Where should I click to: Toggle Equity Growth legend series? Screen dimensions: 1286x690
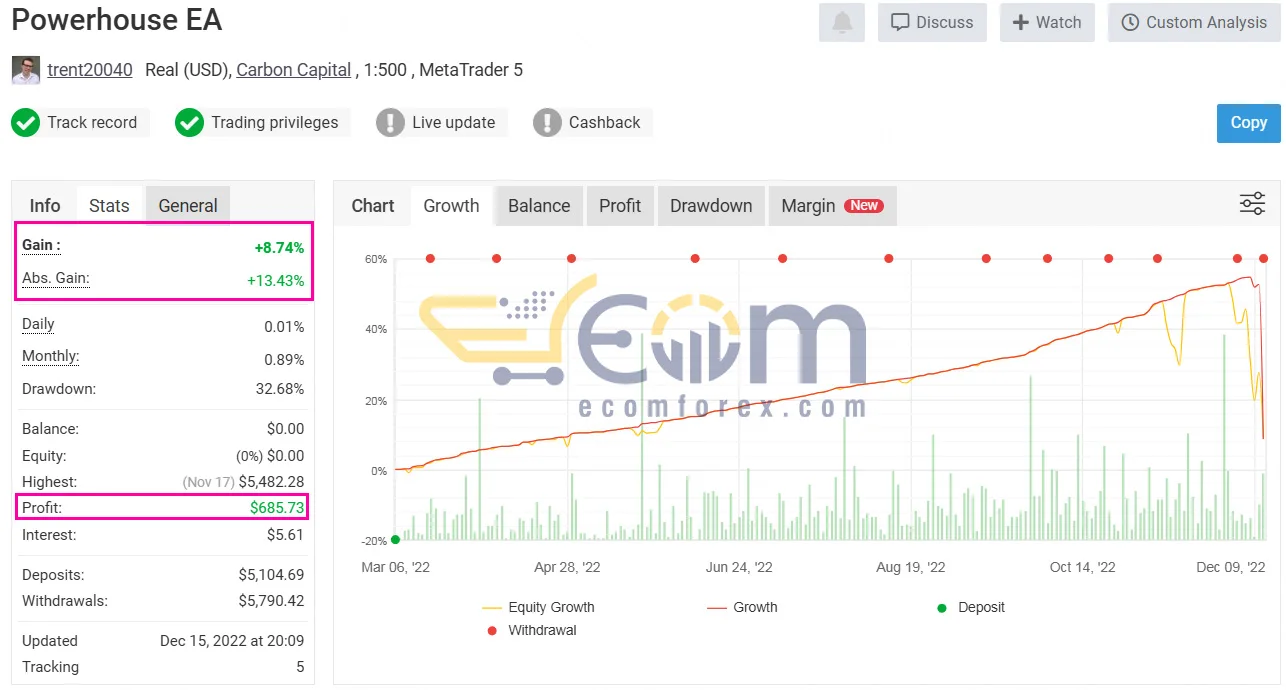(538, 607)
